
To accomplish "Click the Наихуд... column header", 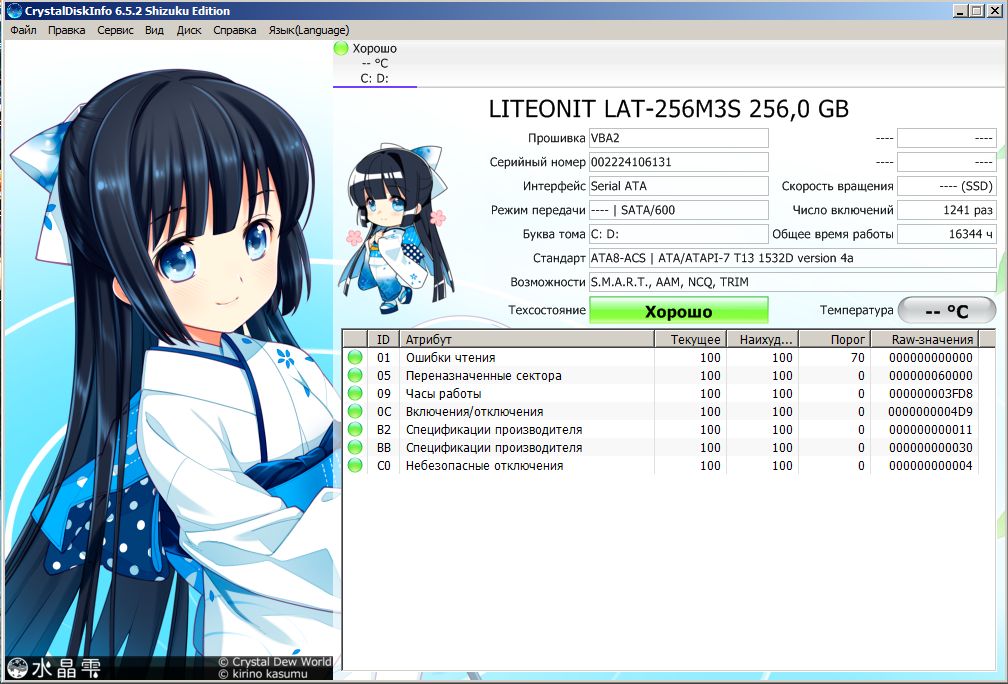I will tap(762, 339).
